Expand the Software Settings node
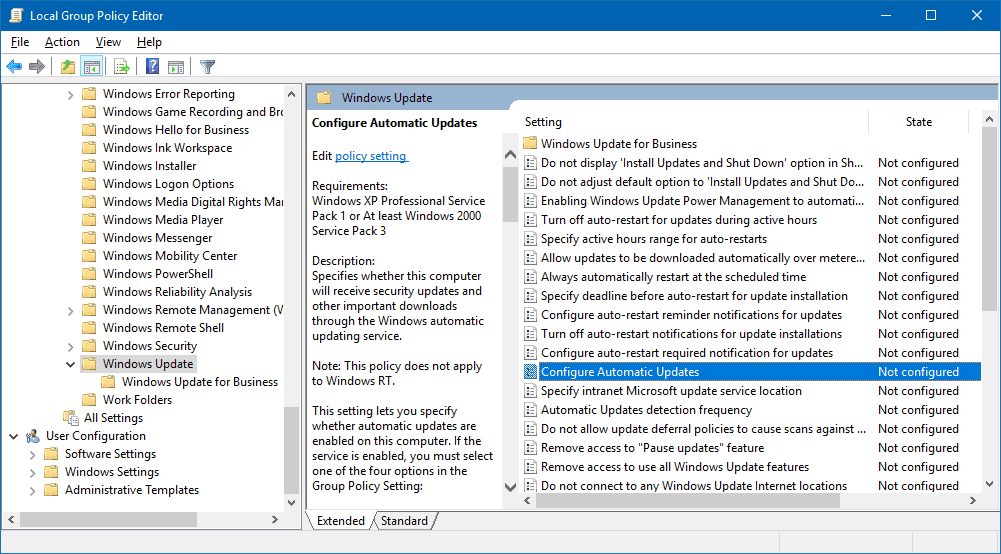This screenshot has height=554, width=1001. (x=33, y=454)
